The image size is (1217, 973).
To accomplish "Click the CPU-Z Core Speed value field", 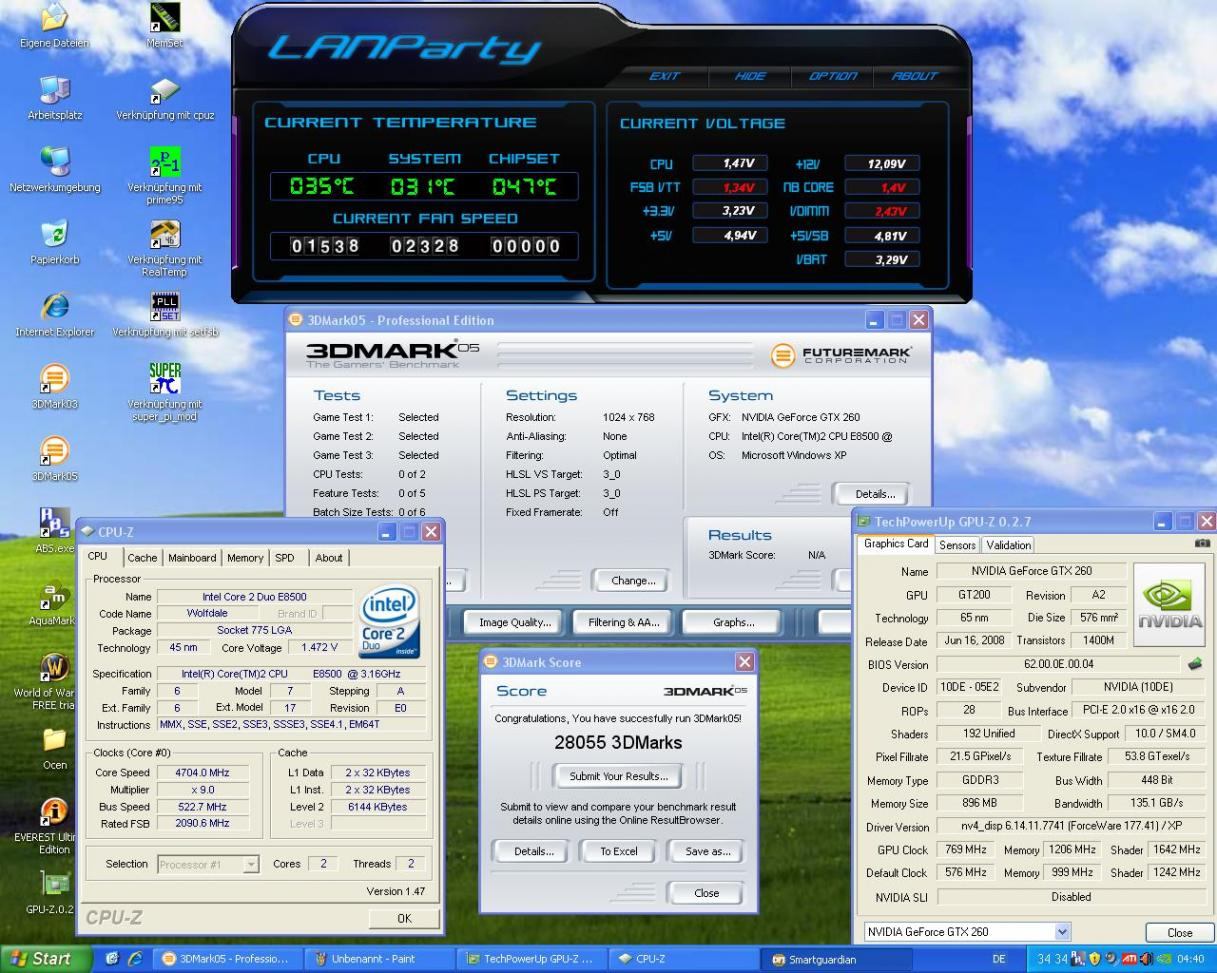I will [x=205, y=772].
